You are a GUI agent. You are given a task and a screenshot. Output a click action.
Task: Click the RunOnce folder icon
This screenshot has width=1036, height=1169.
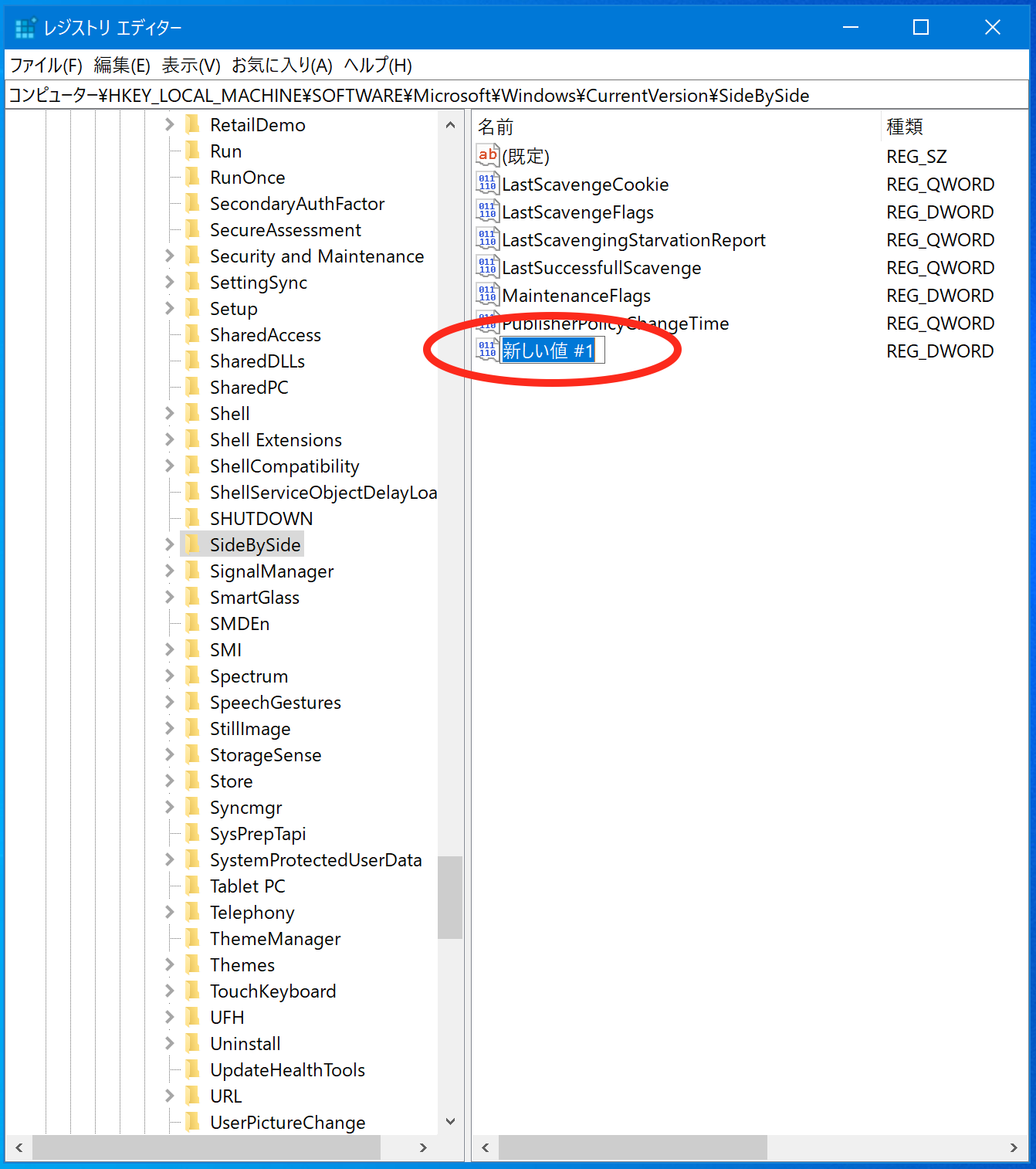[193, 177]
